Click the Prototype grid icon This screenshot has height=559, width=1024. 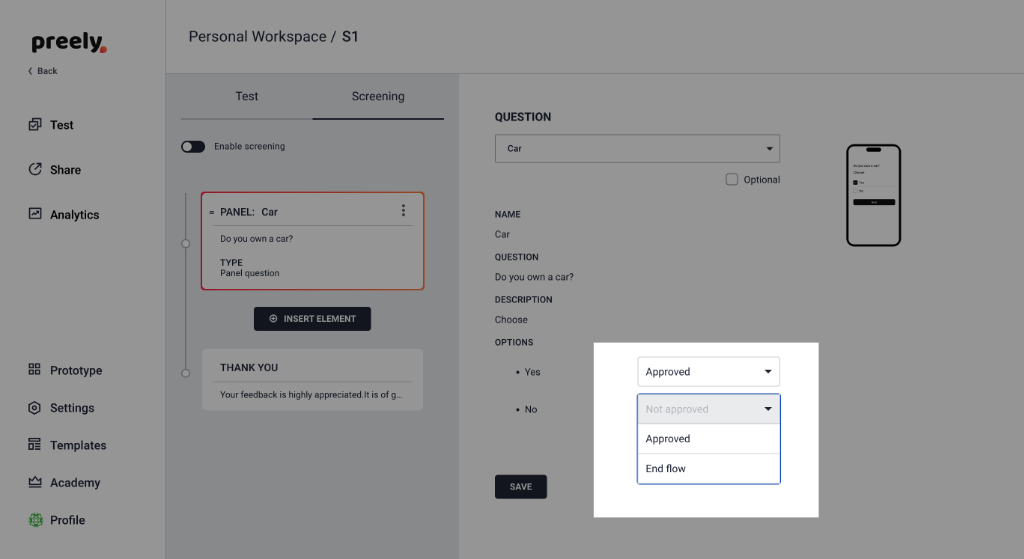point(35,369)
